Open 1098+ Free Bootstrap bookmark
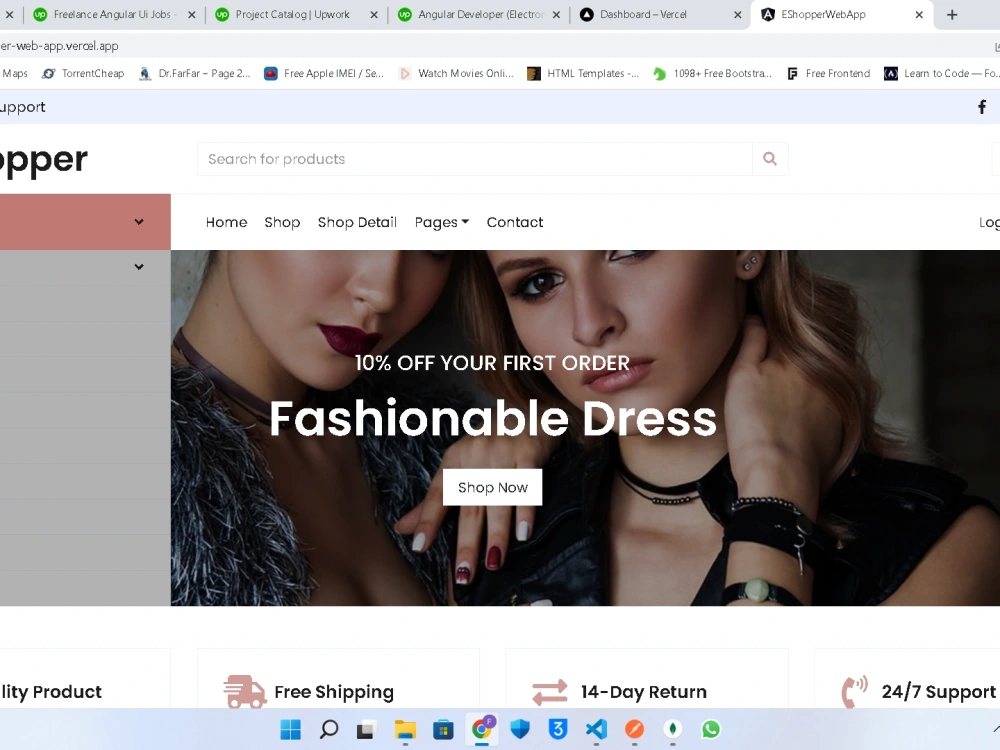This screenshot has width=1000, height=750. [712, 73]
